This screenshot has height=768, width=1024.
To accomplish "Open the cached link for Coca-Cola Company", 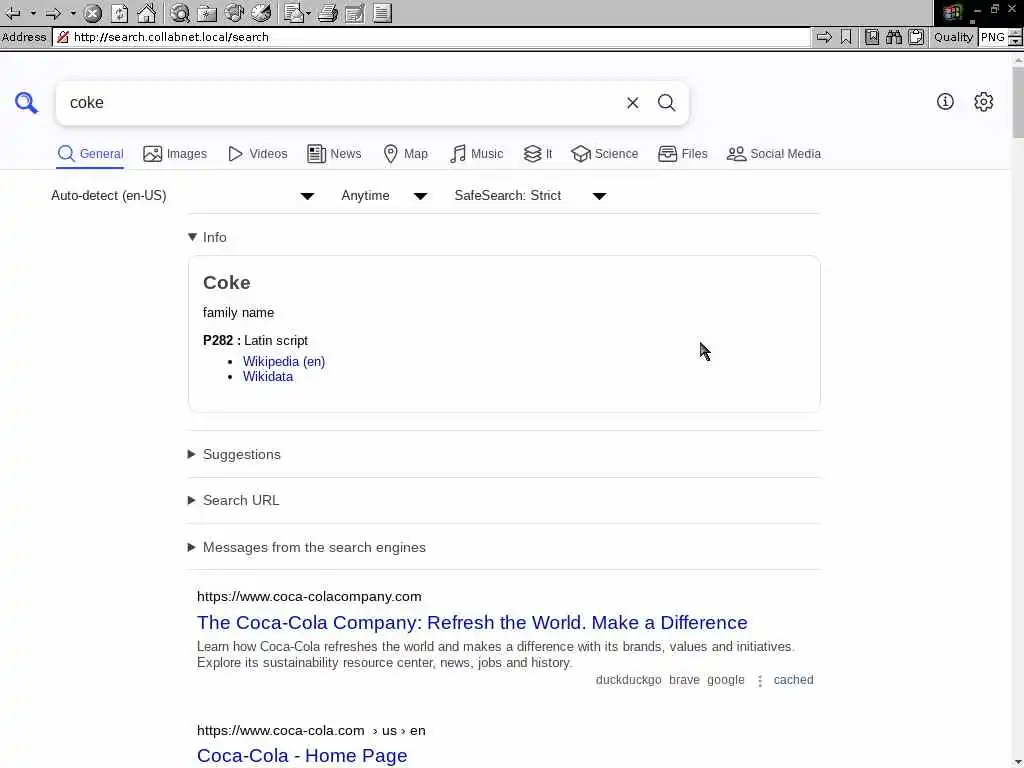I will point(793,680).
